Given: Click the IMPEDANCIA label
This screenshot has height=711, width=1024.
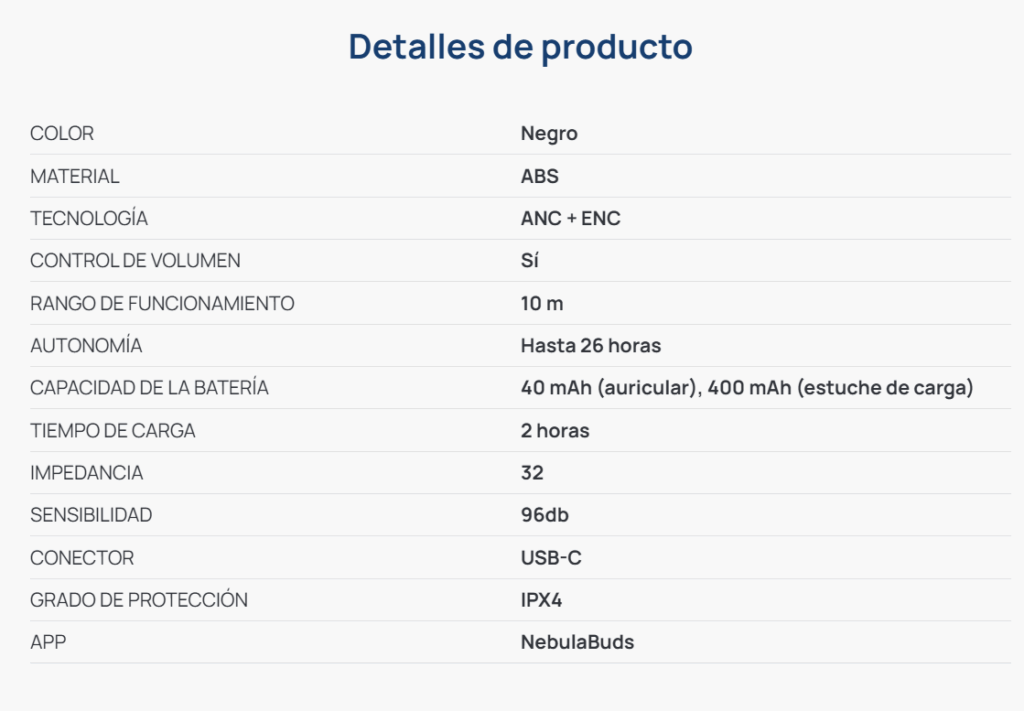Looking at the screenshot, I should (87, 473).
